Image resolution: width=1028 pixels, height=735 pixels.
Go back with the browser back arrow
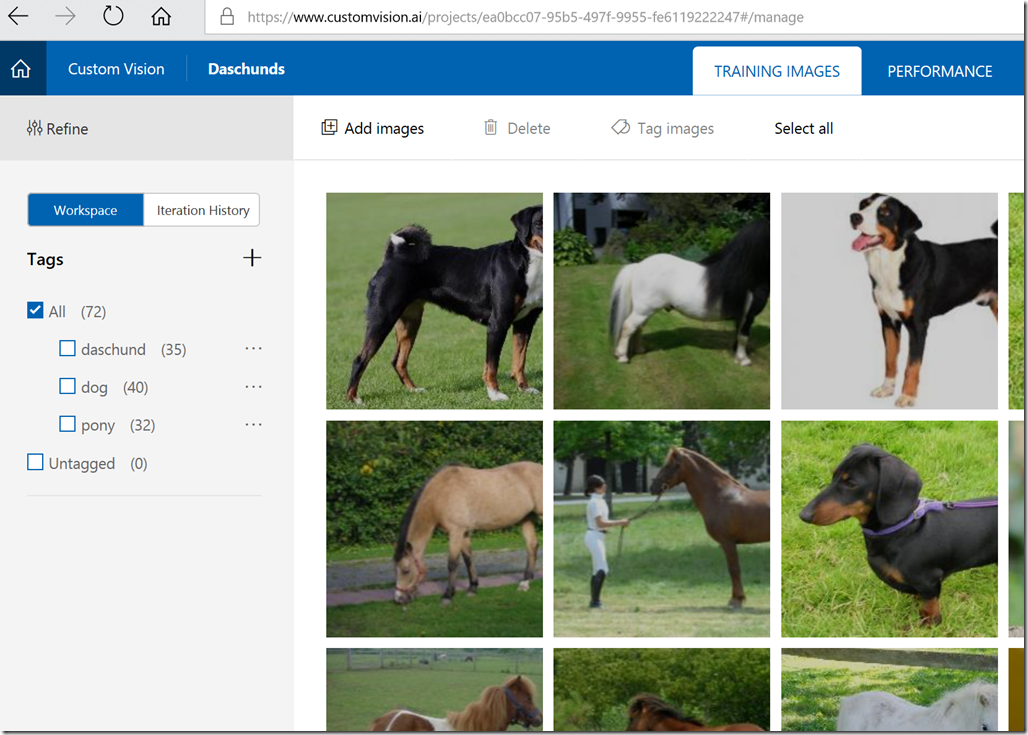(18, 16)
